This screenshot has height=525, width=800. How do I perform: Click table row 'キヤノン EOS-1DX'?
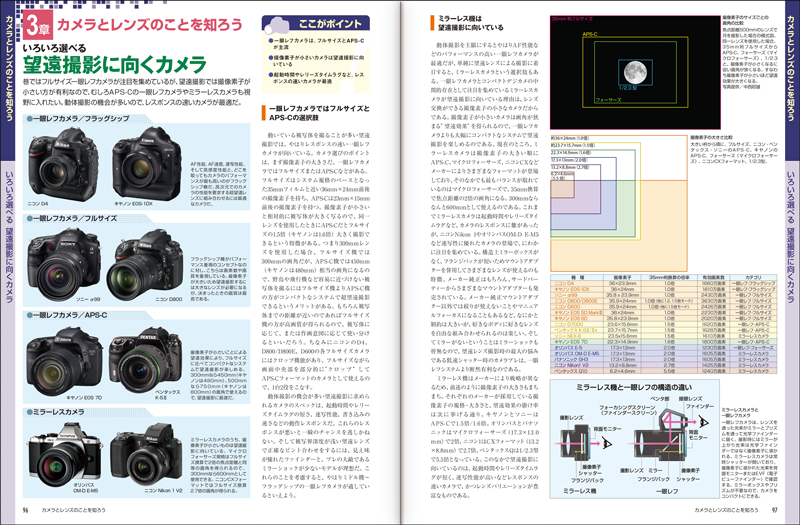pos(664,289)
